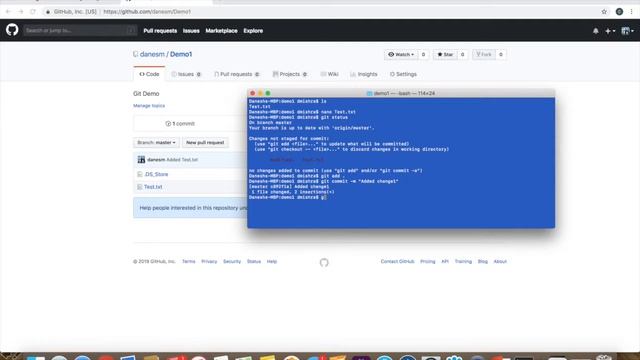
Task: Click the browser address bar URL
Action: click(147, 12)
